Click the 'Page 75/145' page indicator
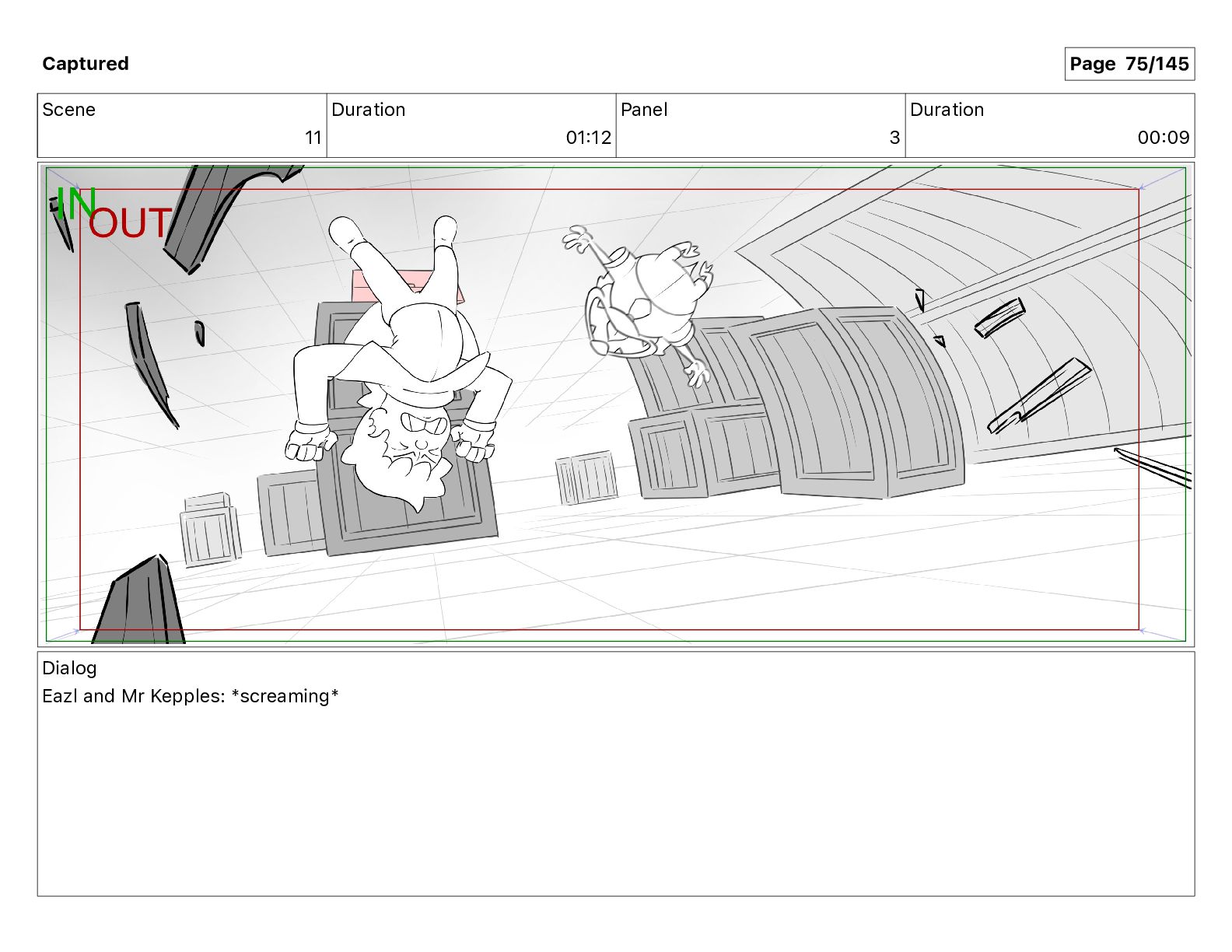Screen dimensions: 1232x952 pyautogui.click(x=1129, y=64)
